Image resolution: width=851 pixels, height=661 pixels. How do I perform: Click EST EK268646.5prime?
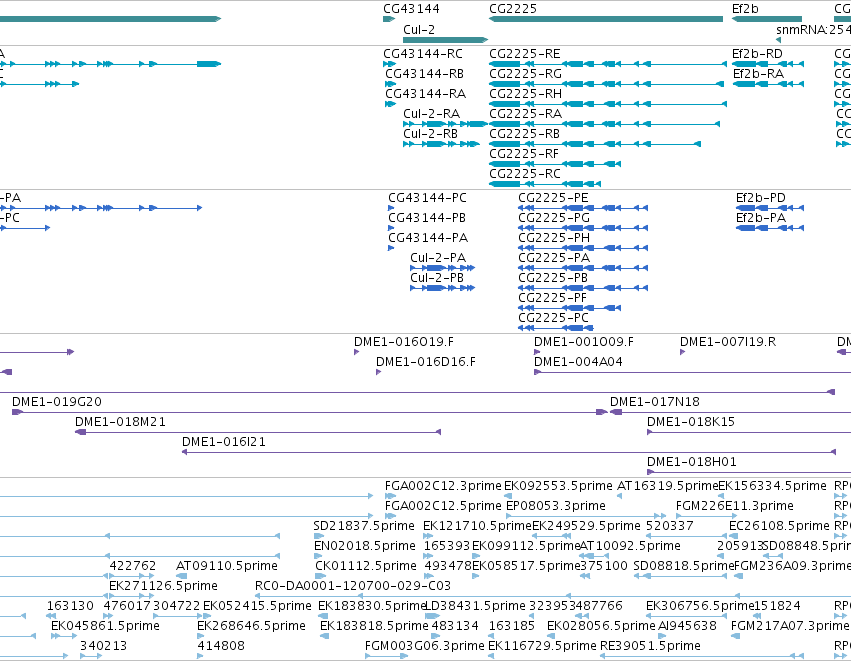pyautogui.click(x=251, y=627)
